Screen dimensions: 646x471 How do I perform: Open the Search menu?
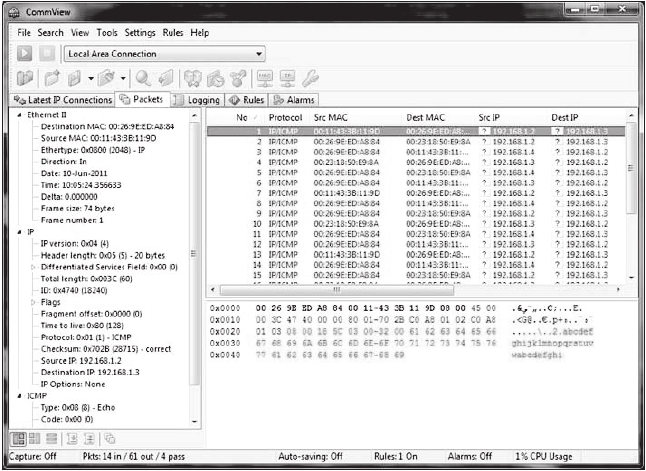click(51, 33)
